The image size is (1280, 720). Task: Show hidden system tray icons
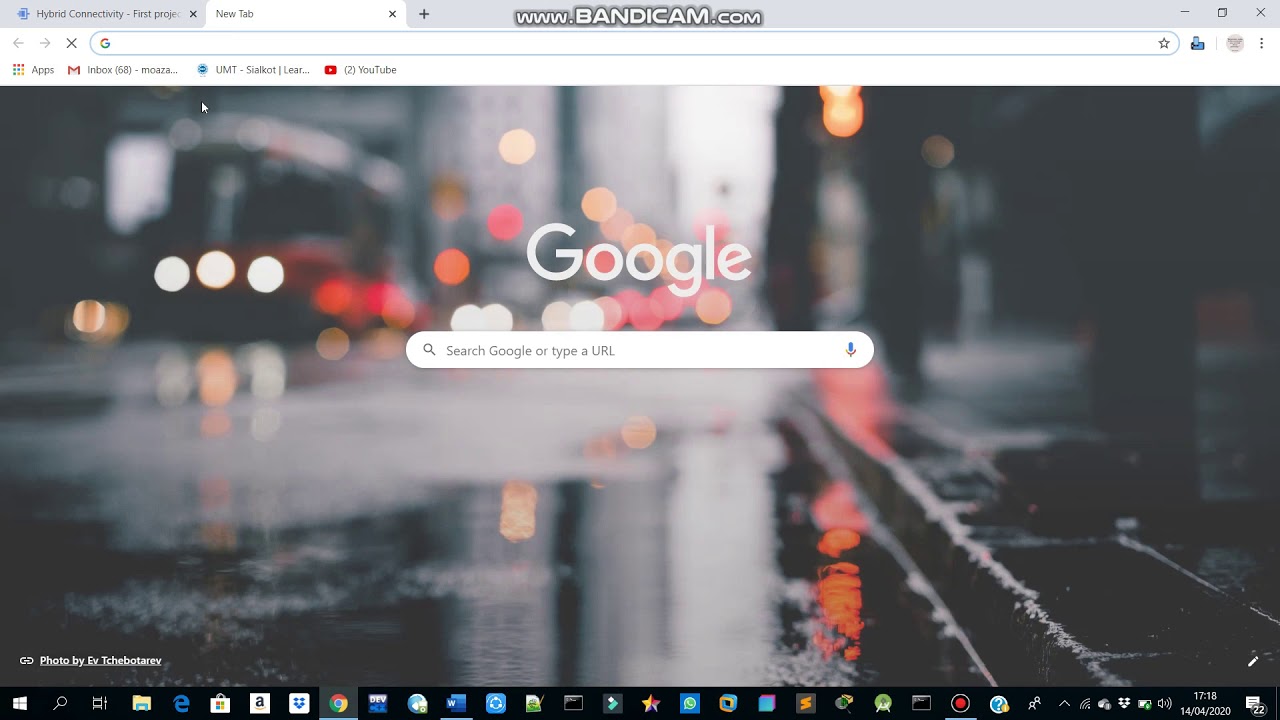point(1064,703)
